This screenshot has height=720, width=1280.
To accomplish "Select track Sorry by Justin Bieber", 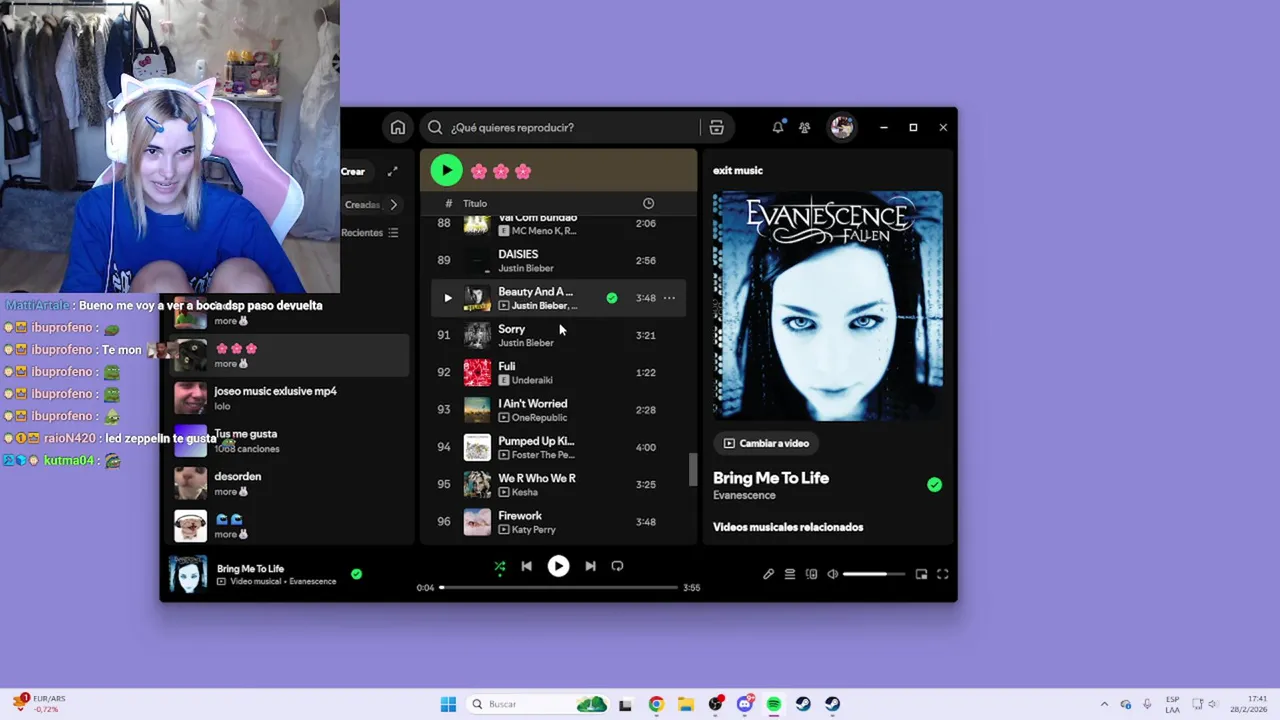I will pos(559,335).
